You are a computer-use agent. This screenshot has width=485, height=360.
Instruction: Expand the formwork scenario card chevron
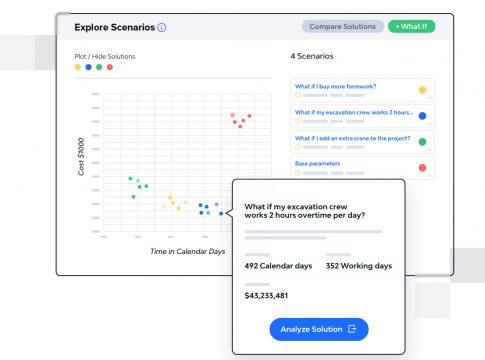(x=430, y=98)
